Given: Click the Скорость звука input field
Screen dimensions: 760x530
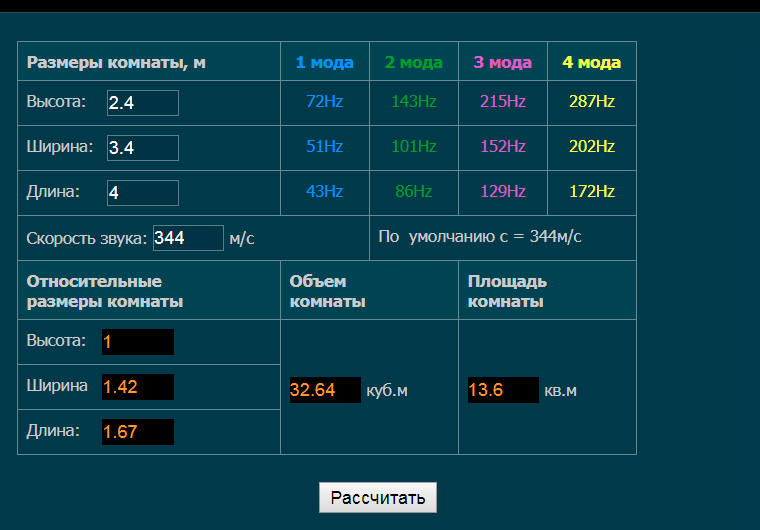Looking at the screenshot, I should click(188, 238).
